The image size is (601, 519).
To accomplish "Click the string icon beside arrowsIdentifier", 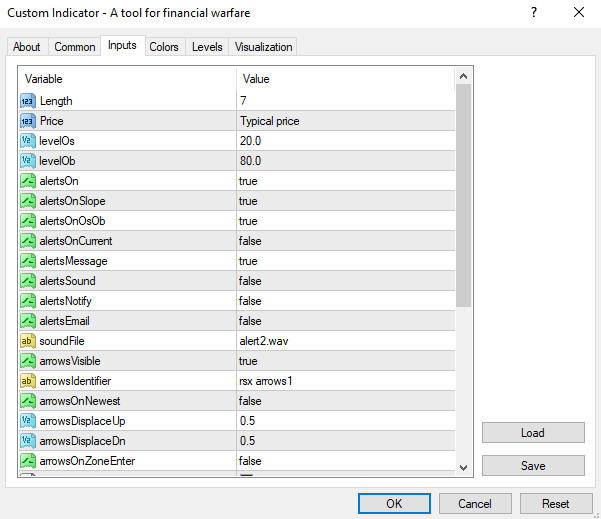I will (28, 381).
